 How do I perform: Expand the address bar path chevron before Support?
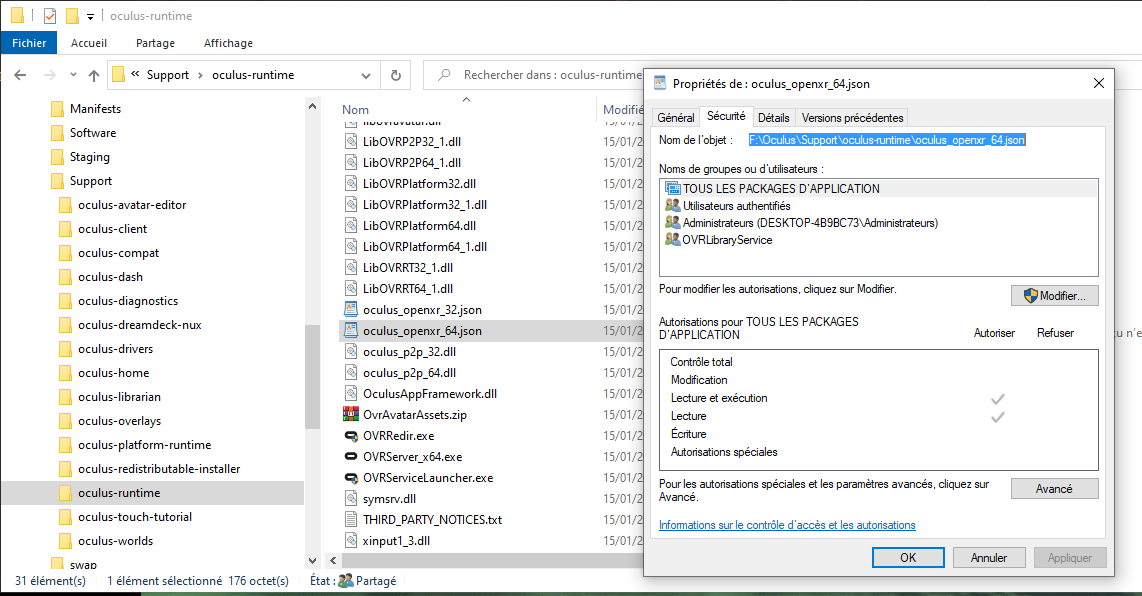click(135, 75)
